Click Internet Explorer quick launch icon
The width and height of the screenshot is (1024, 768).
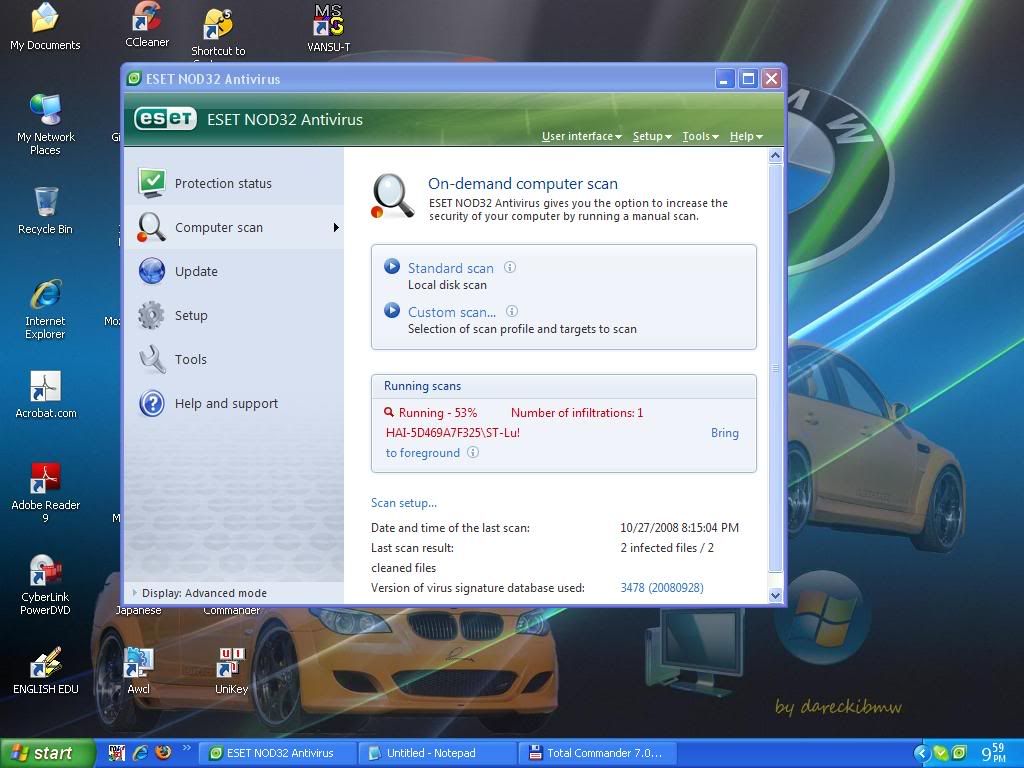[140, 753]
